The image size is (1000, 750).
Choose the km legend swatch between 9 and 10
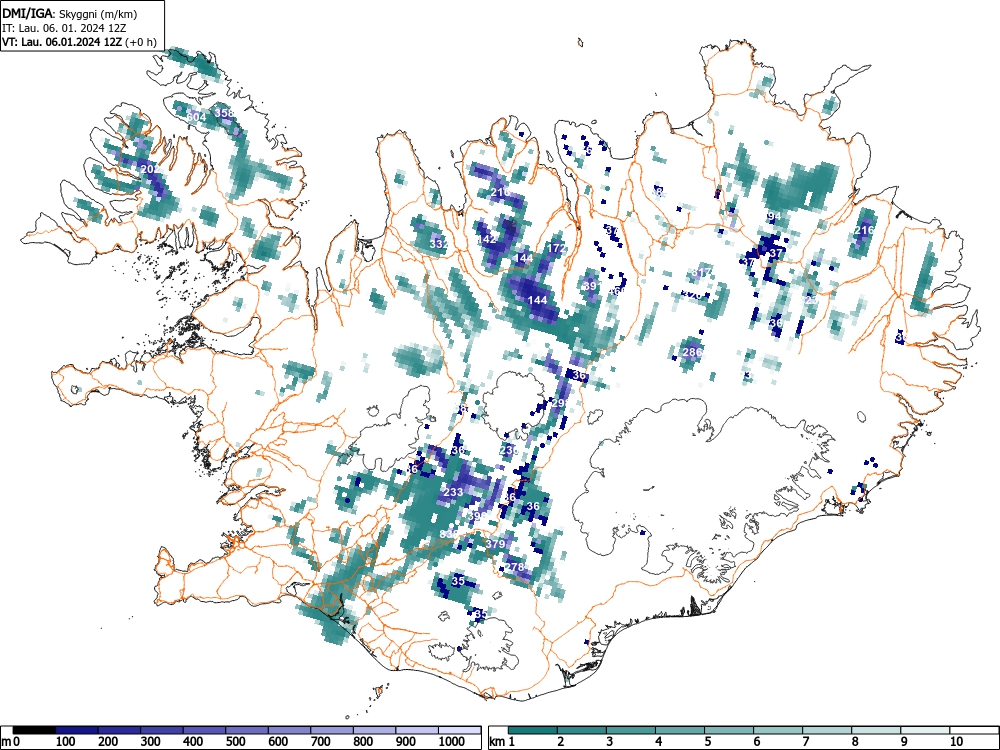925,730
